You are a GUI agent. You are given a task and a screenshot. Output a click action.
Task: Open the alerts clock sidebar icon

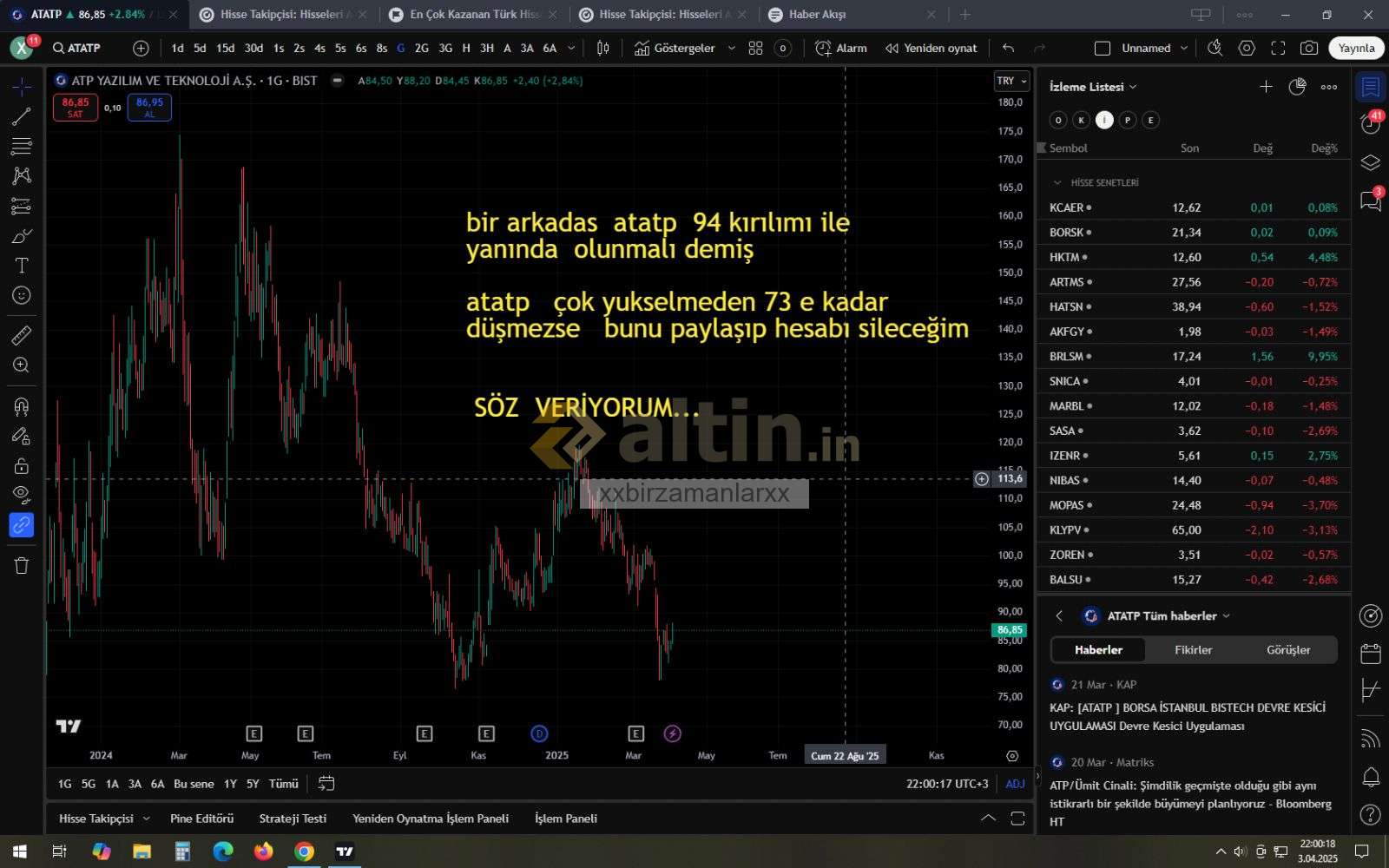[1371, 124]
